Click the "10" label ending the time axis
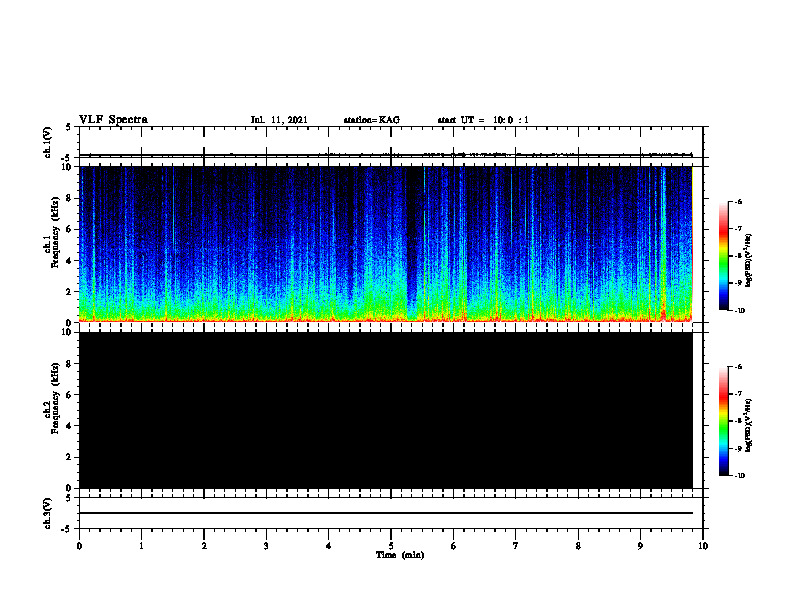This screenshot has height=612, width=792. point(703,546)
